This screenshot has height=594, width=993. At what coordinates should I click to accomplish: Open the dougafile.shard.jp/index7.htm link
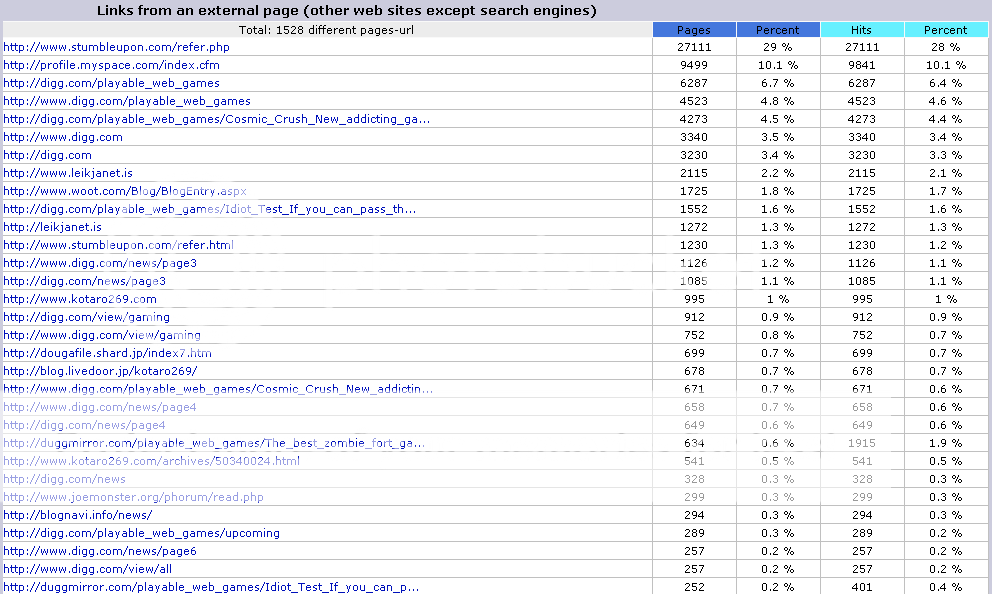tap(107, 353)
